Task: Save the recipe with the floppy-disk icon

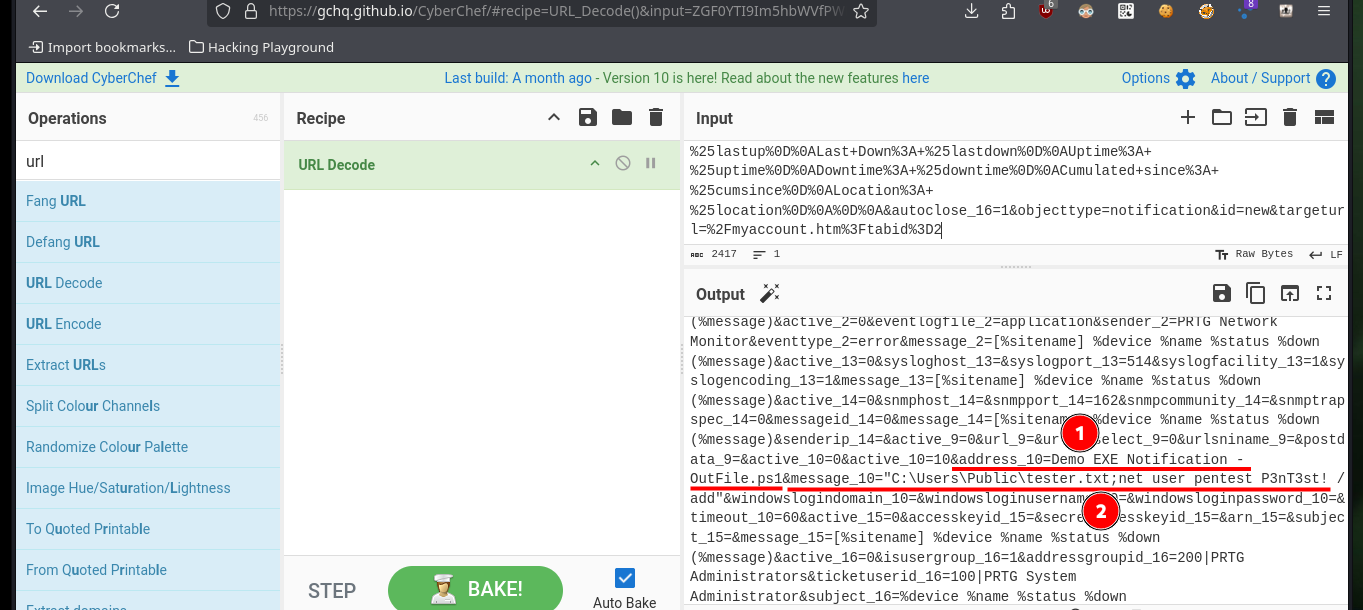Action: pyautogui.click(x=588, y=117)
